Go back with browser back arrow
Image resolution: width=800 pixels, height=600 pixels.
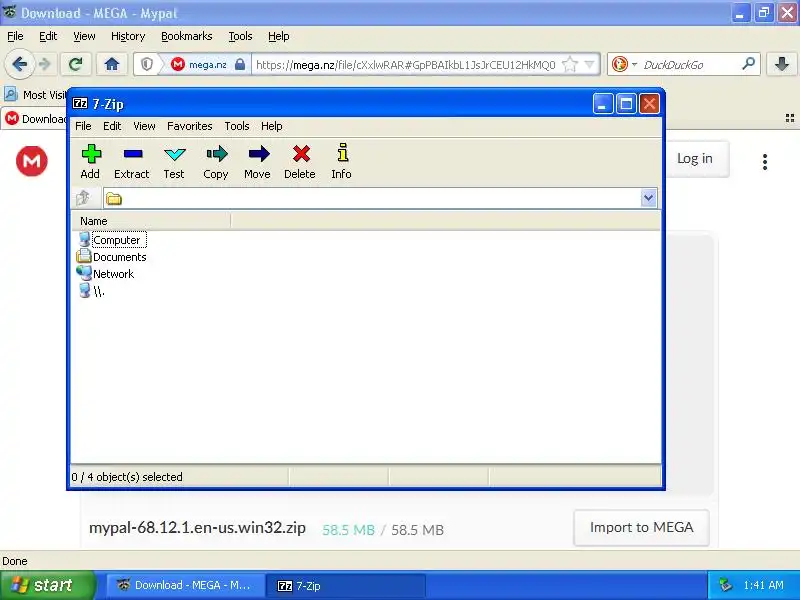click(20, 64)
